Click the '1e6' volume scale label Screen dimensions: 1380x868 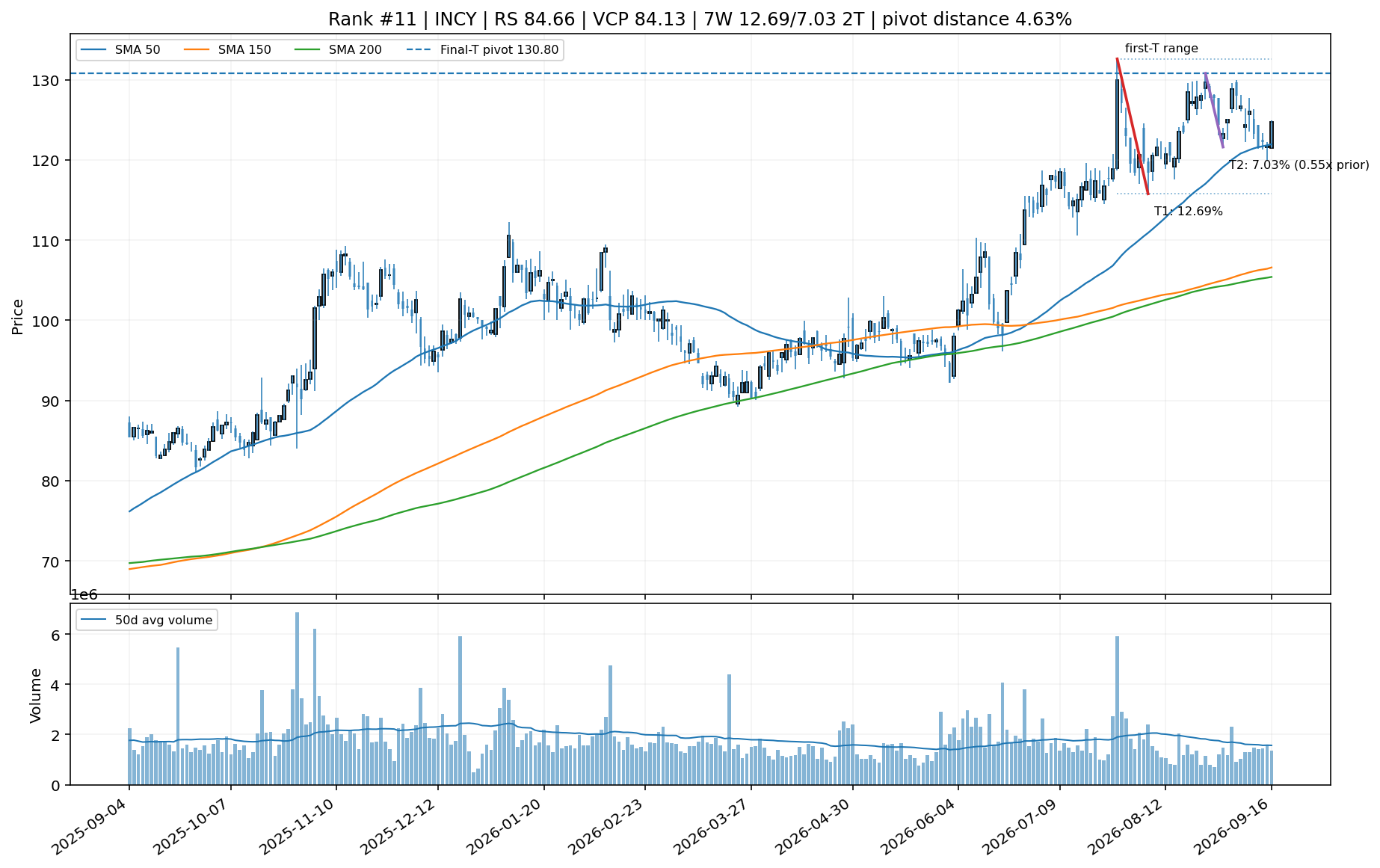tap(84, 595)
